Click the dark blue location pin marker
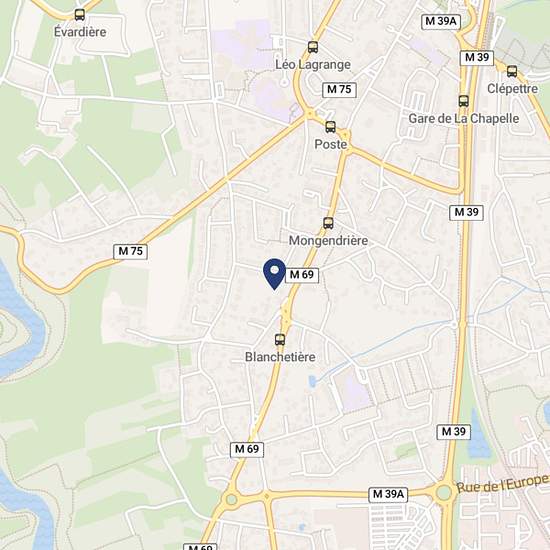 click(275, 274)
